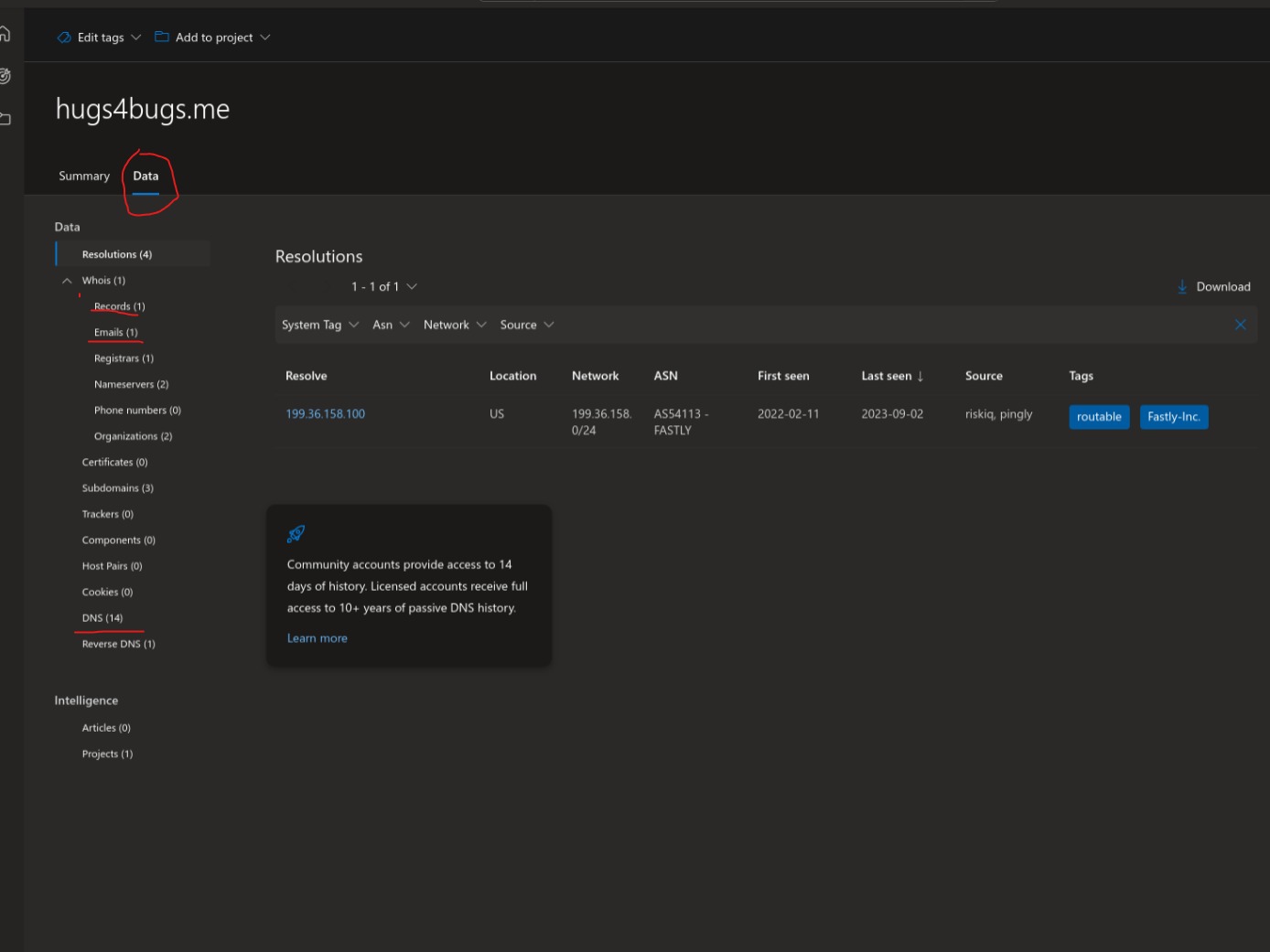Click the riskiq, pingly source cell
Viewport: 1270px width, 952px height.
(998, 414)
